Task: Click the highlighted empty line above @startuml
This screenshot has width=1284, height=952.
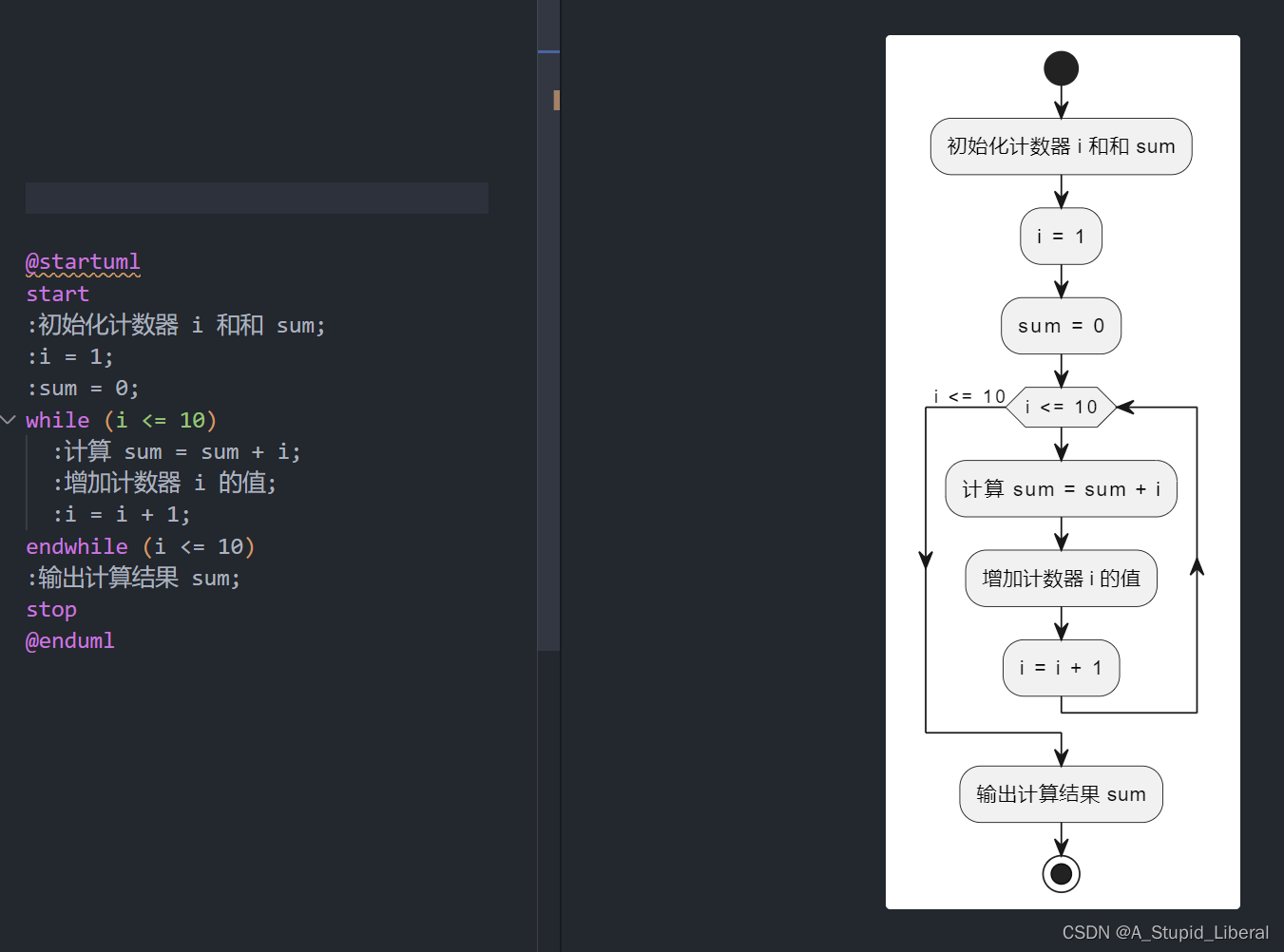Action: [x=257, y=198]
